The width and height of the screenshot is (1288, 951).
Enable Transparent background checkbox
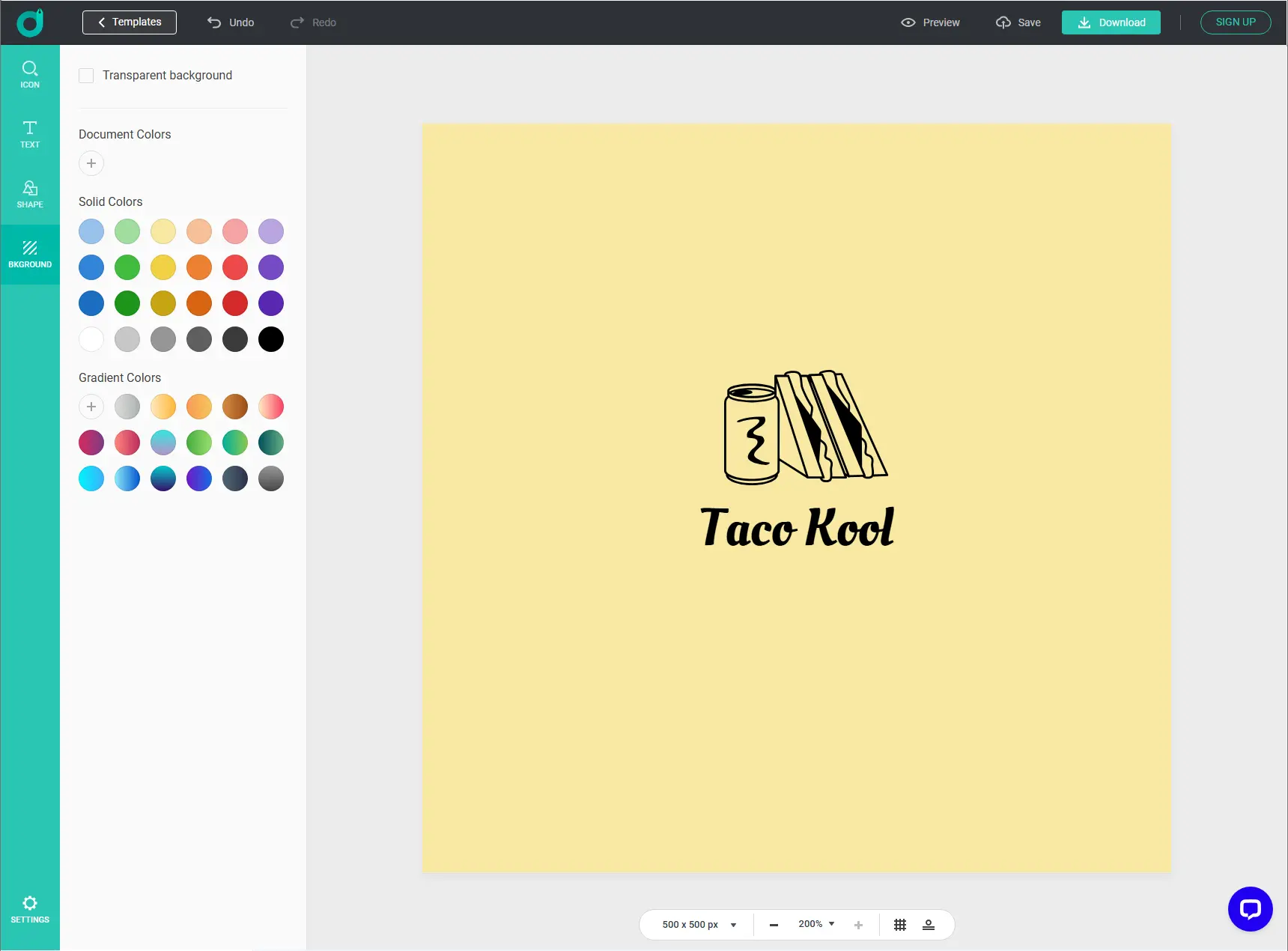coord(86,76)
